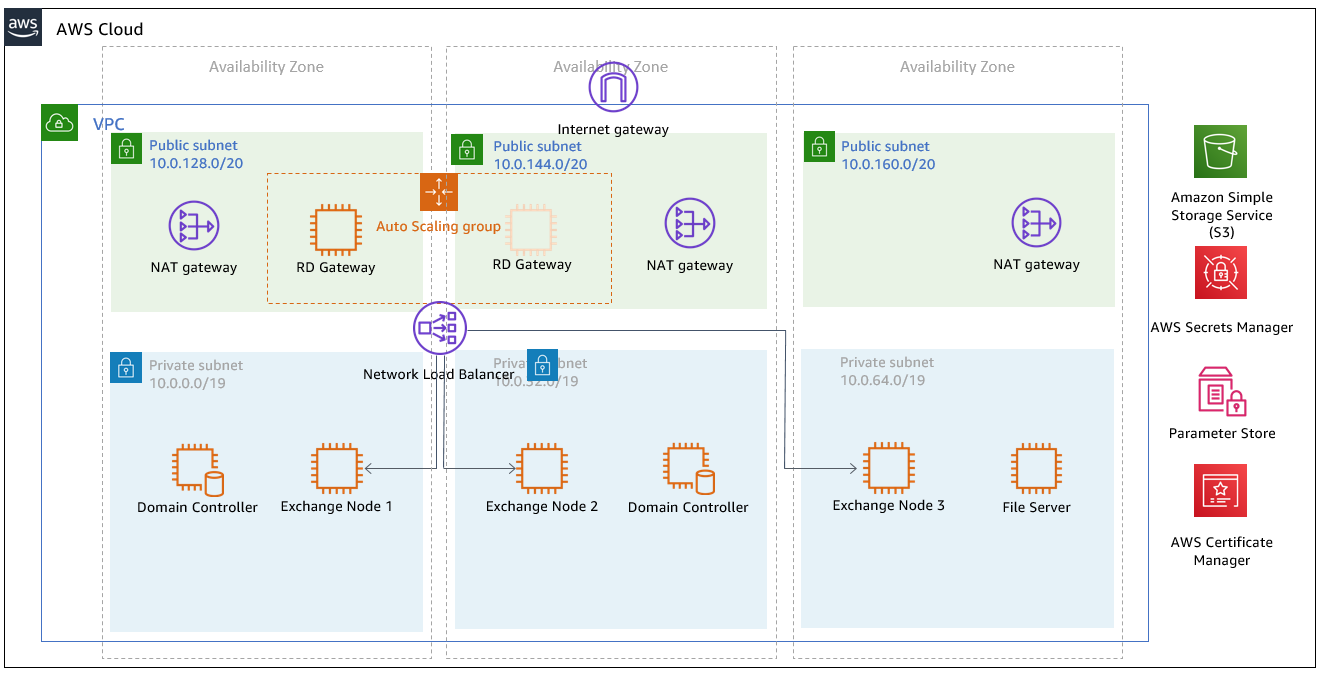Click the green Amazon S3 bucket icon
The image size is (1328, 679).
tap(1220, 152)
